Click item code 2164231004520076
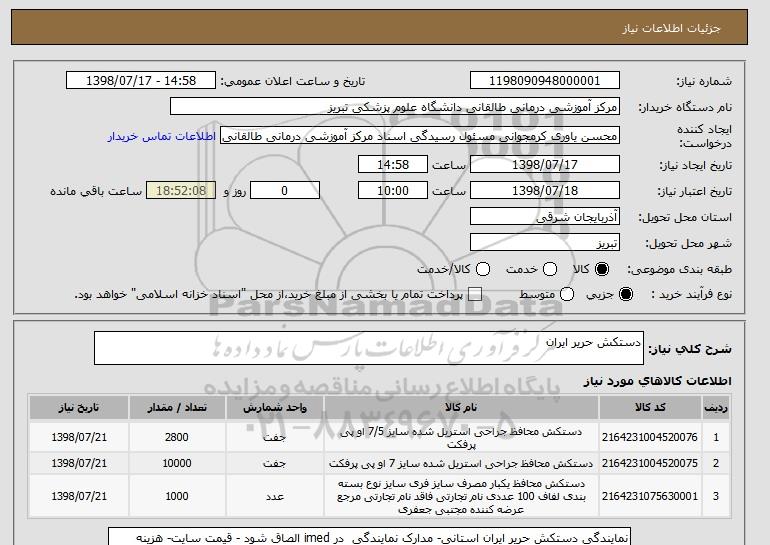 (650, 437)
